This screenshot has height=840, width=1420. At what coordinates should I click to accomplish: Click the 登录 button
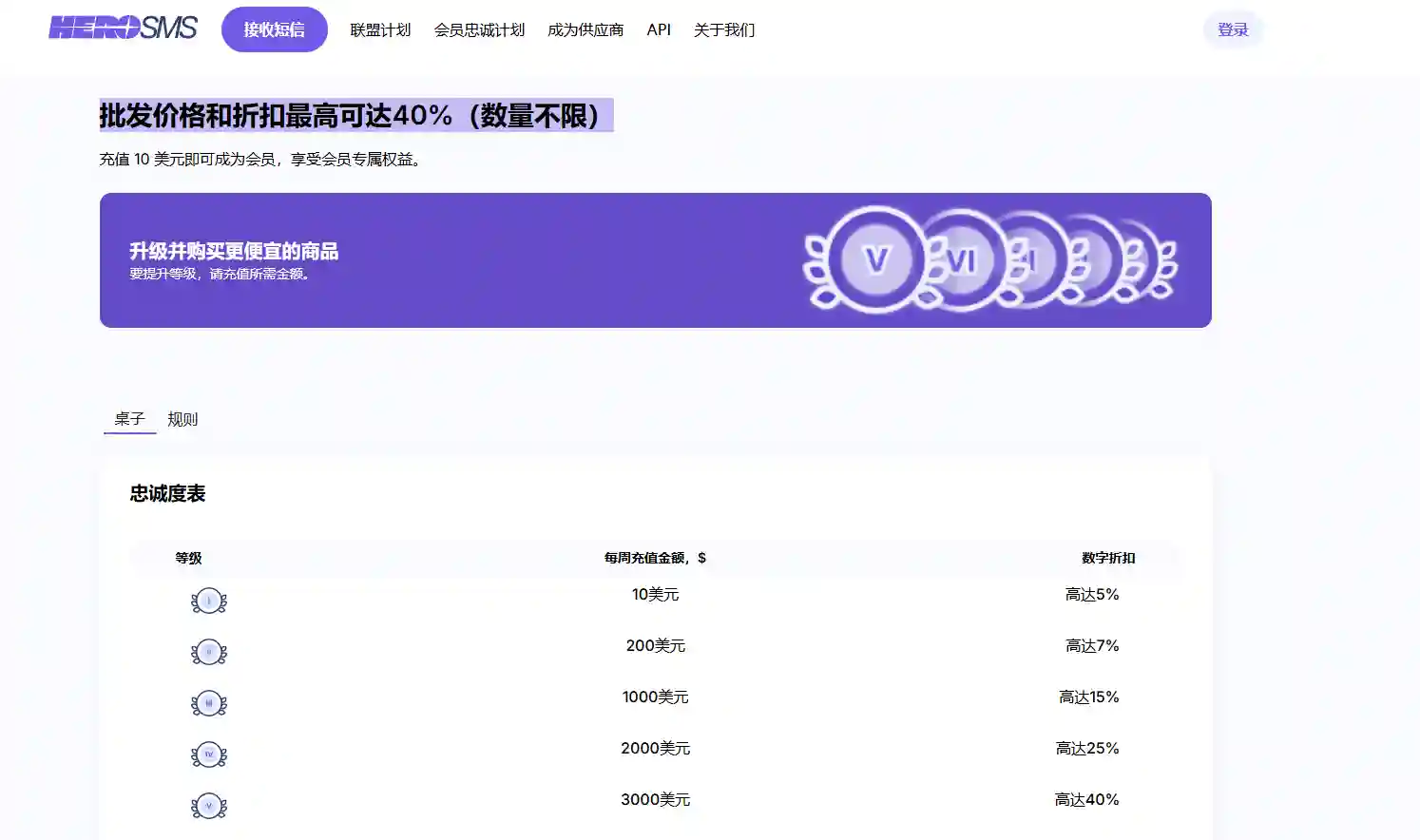click(x=1233, y=29)
